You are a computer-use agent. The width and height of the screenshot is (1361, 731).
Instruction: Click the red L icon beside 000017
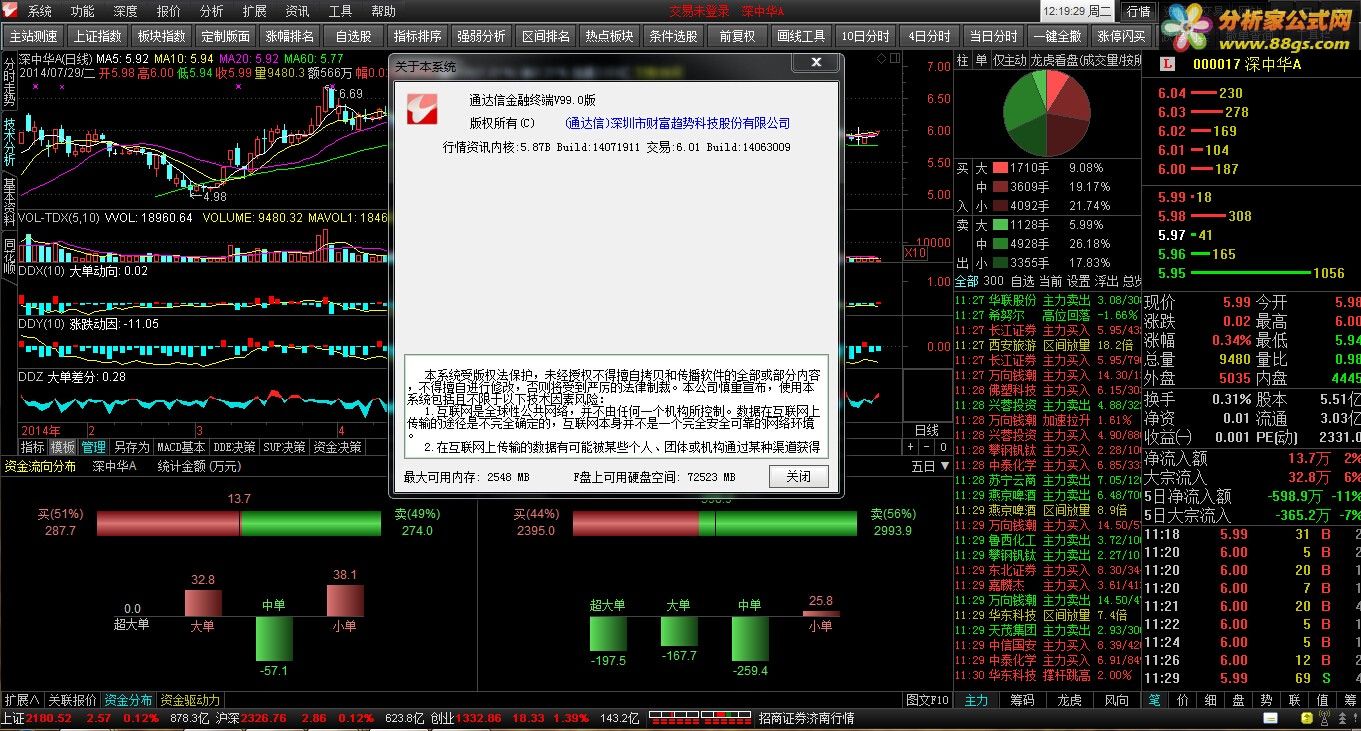click(x=1166, y=64)
